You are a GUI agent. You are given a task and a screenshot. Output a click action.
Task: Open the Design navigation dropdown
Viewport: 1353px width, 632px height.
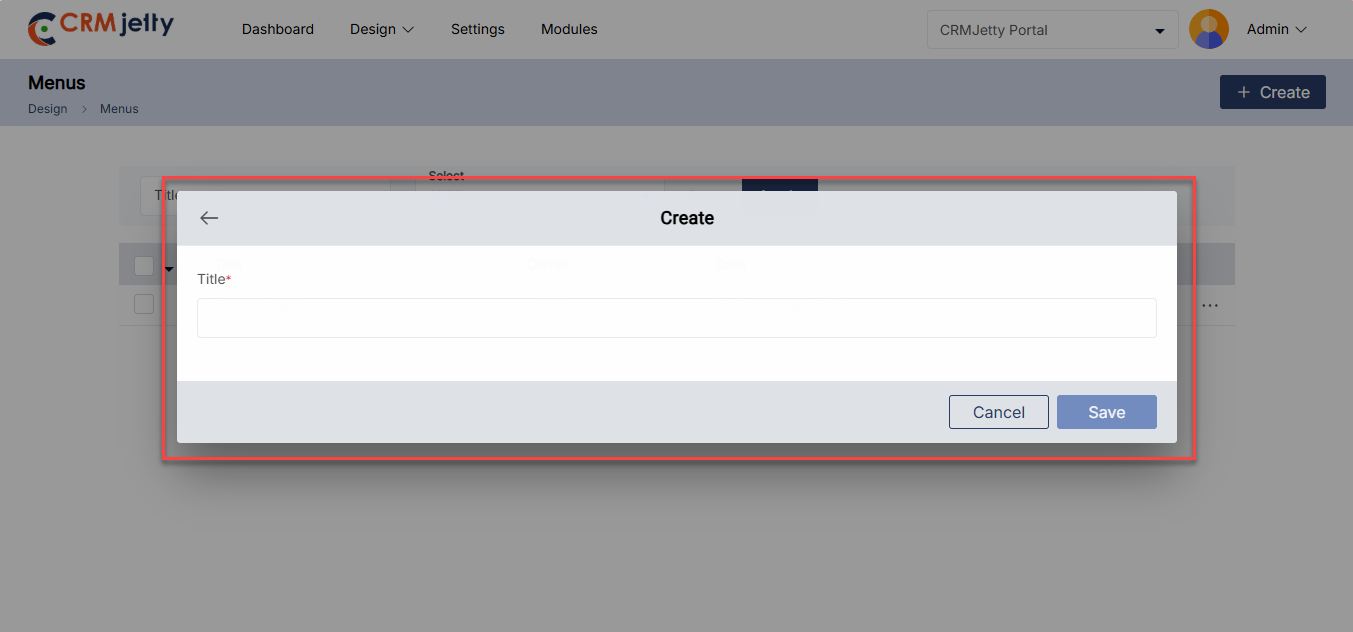click(x=381, y=29)
